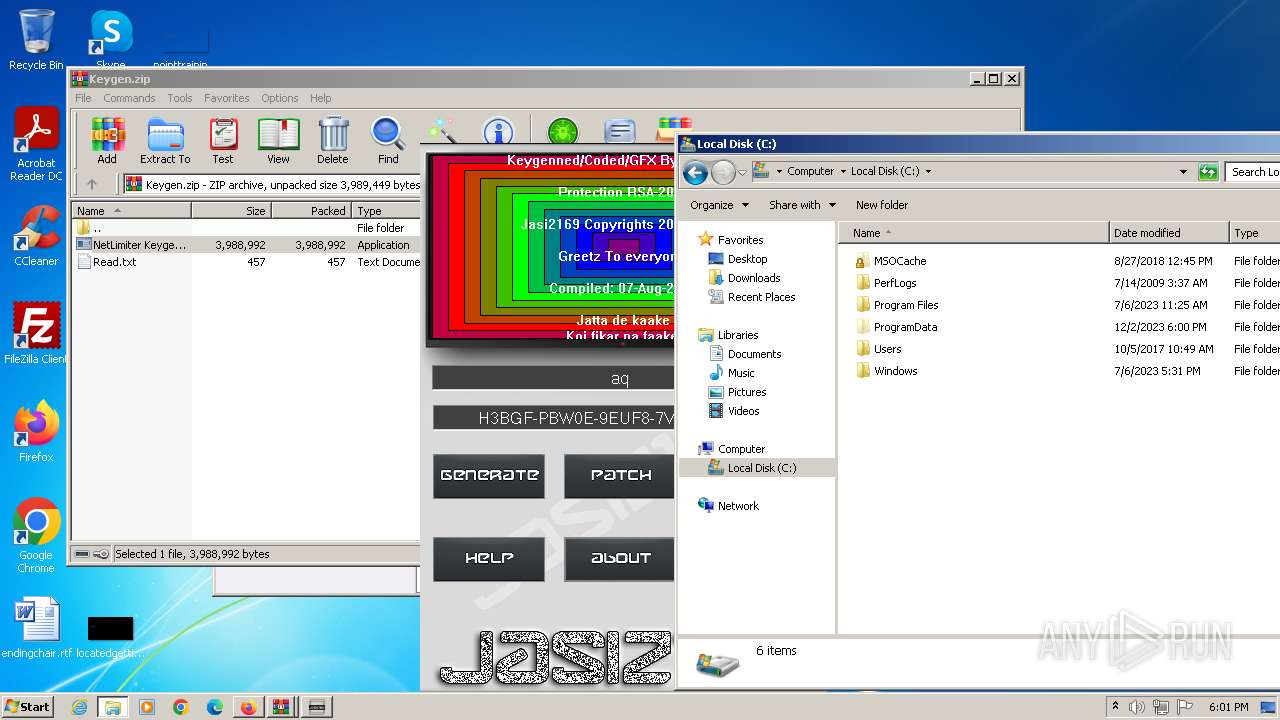Open FileZilla Client desktop icon

point(36,333)
